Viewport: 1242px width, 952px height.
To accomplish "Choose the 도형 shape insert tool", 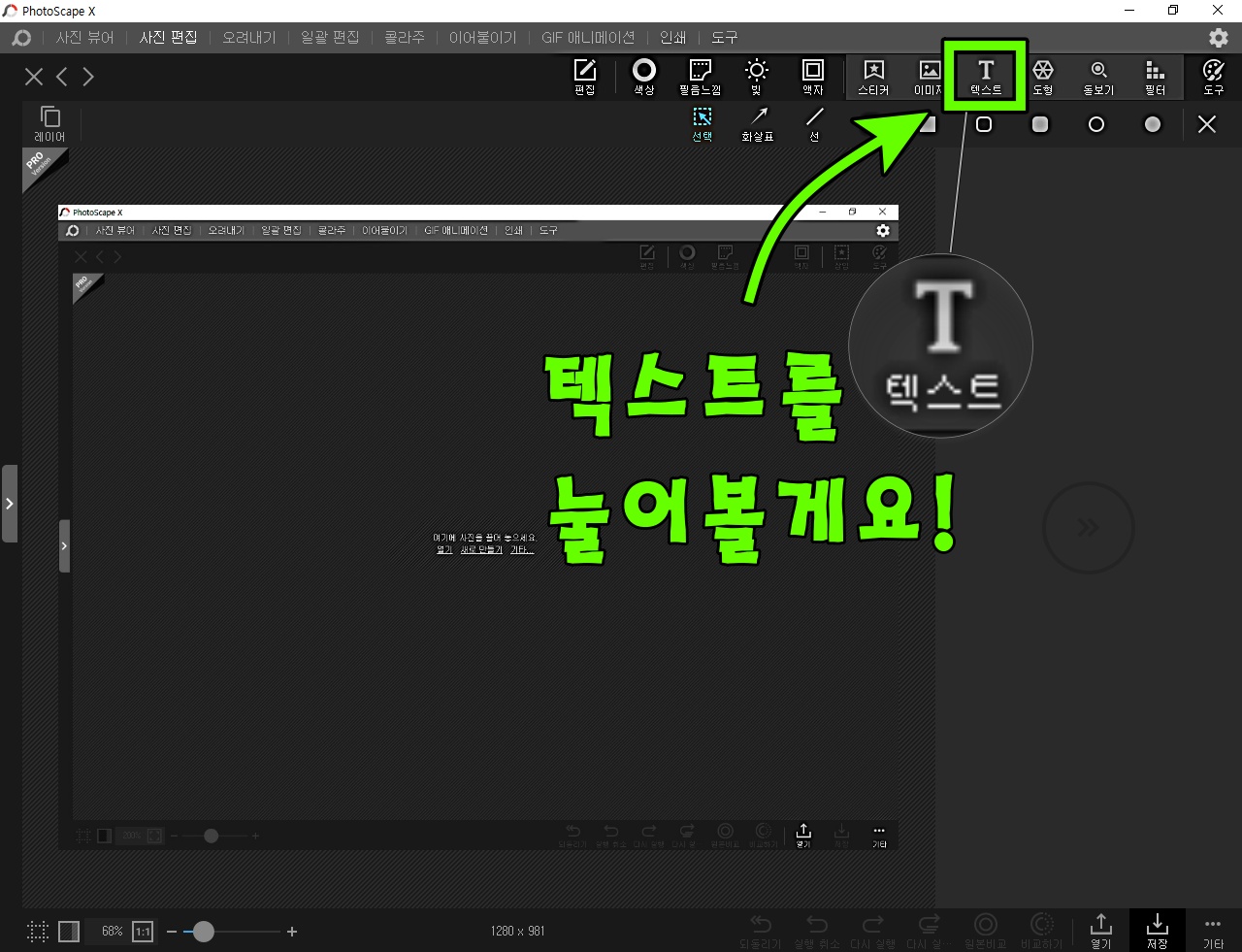I will [1043, 77].
